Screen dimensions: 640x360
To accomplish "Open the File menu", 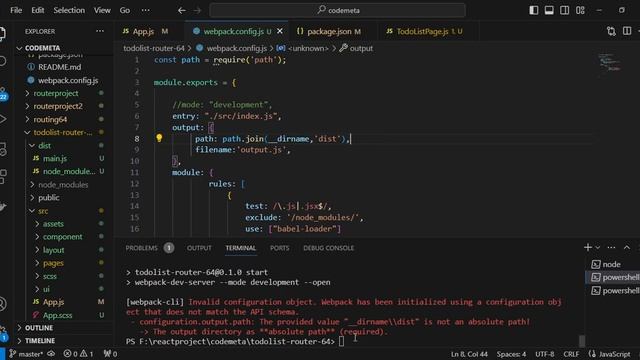I will (16, 10).
